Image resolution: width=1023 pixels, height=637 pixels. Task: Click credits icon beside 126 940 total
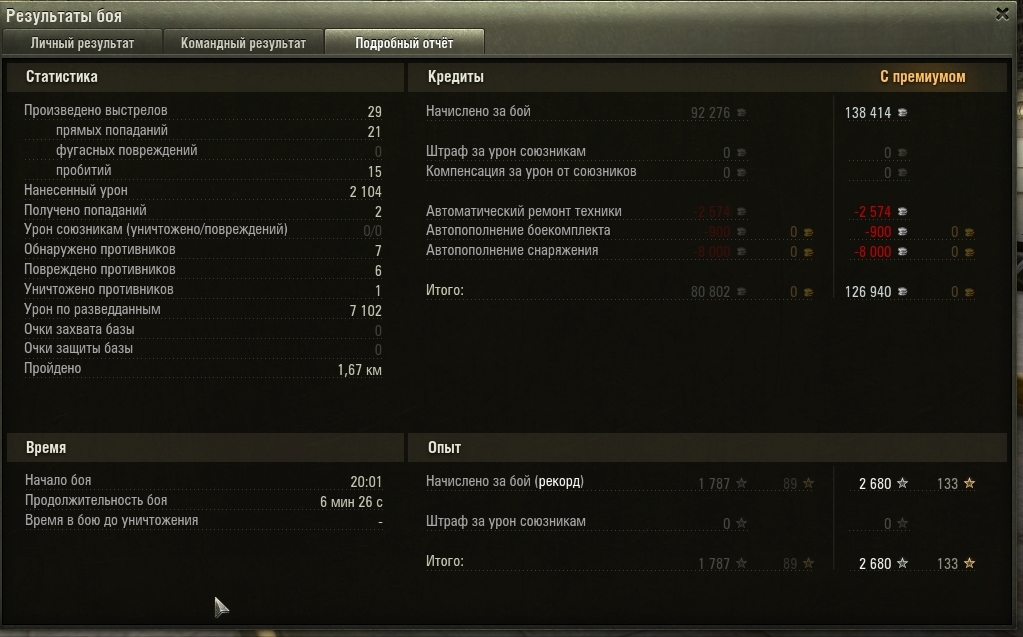point(902,292)
